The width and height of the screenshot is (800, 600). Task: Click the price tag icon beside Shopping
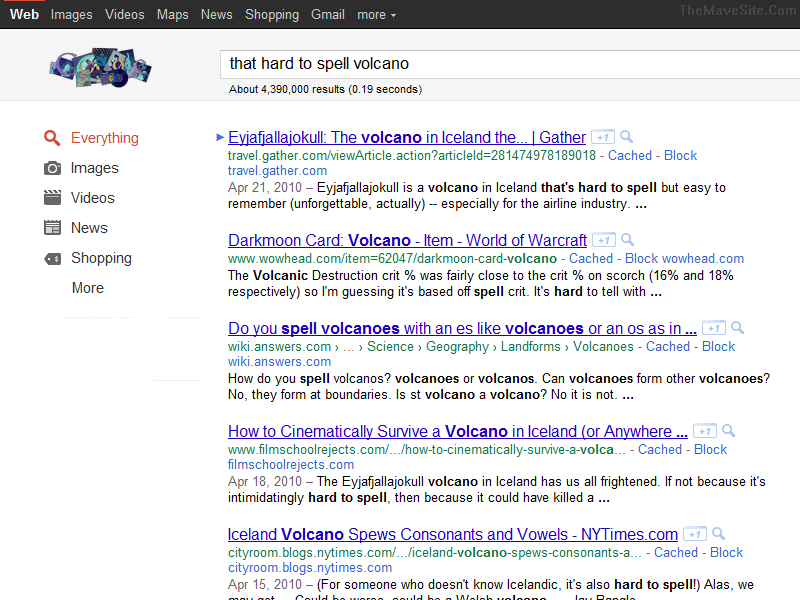coord(52,259)
